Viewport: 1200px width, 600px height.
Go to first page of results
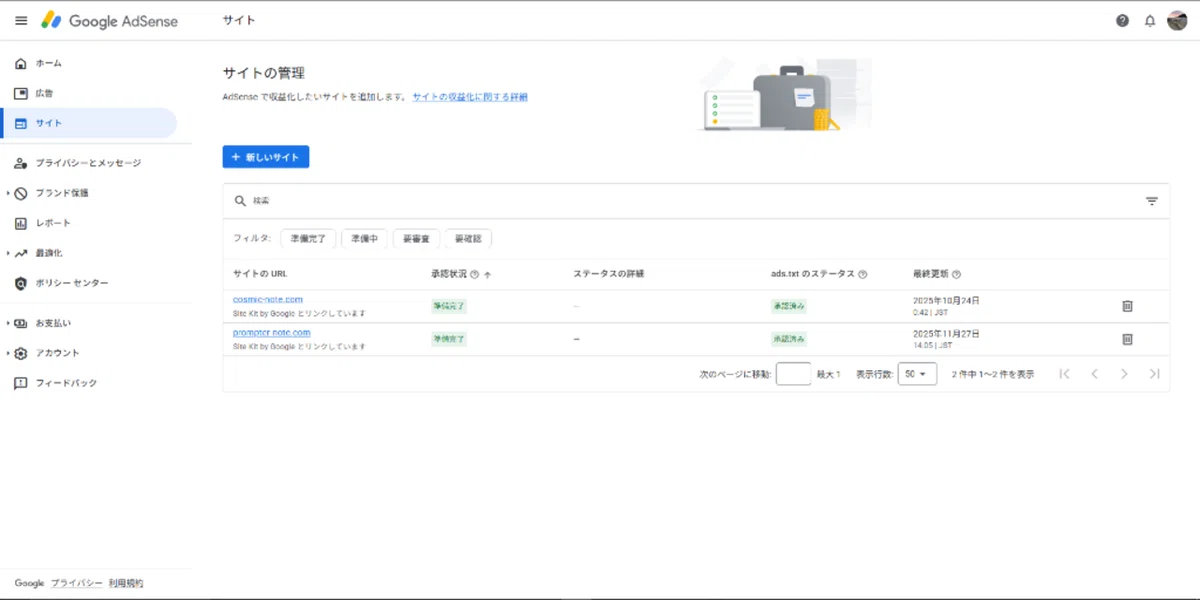[x=1064, y=374]
